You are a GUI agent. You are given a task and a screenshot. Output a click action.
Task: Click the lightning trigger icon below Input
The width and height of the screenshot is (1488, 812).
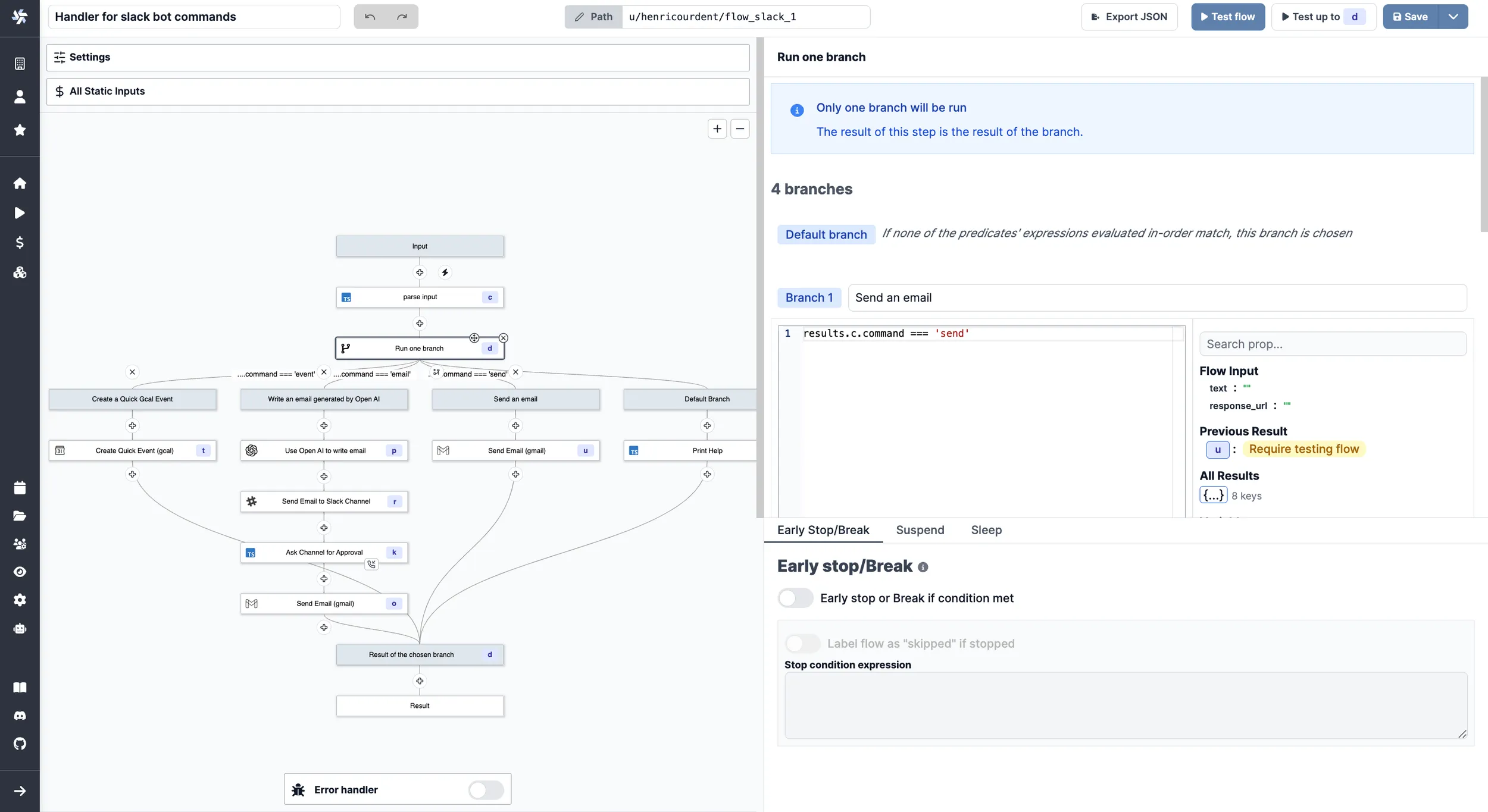pyautogui.click(x=445, y=272)
